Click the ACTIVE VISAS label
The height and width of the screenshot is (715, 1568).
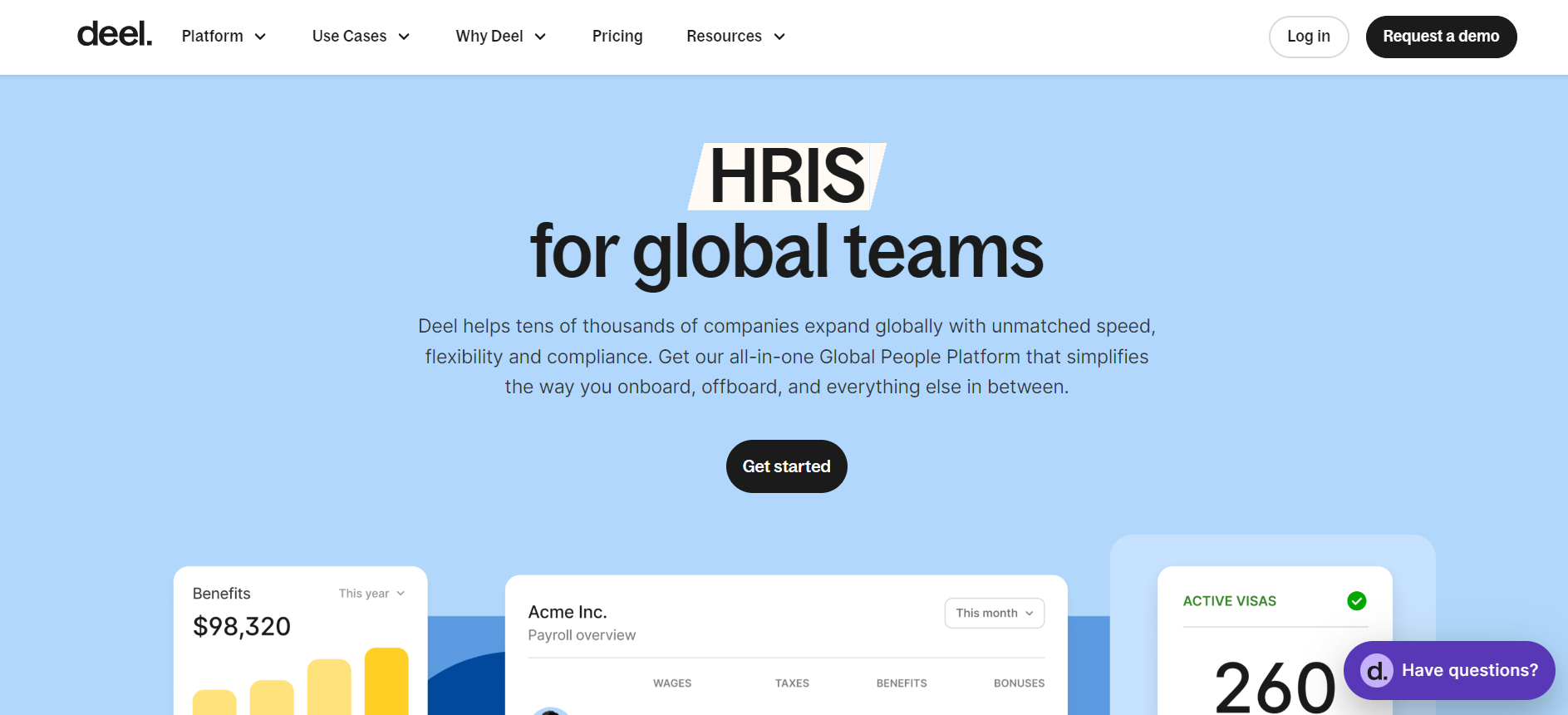[x=1230, y=601]
